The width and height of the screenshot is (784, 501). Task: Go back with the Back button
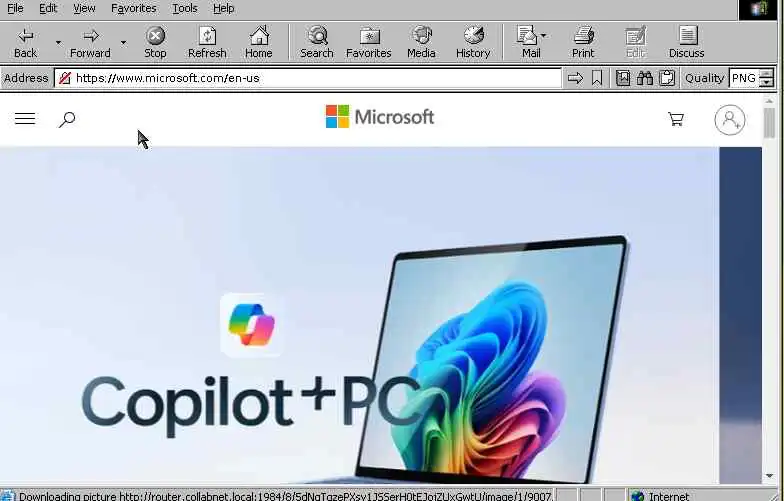coord(25,43)
